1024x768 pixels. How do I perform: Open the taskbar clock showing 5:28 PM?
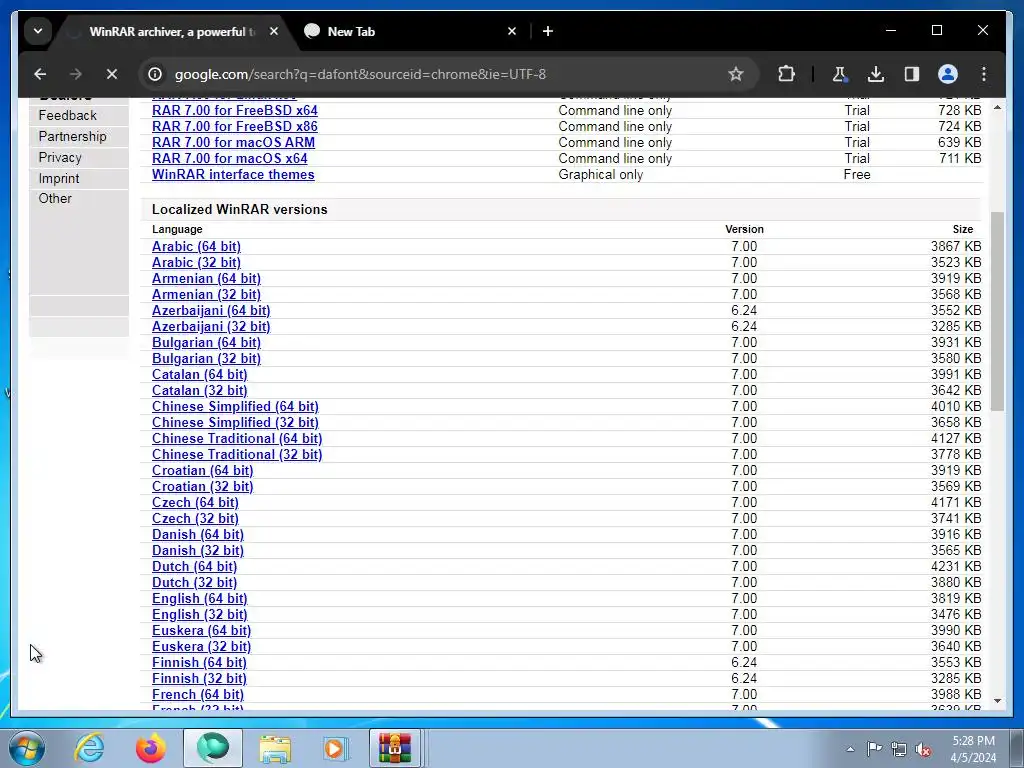973,749
